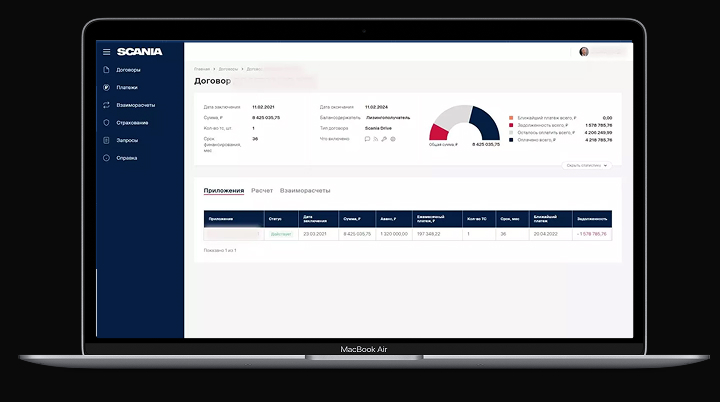
Task: Click the Справка info icon in sidebar
Action: pyautogui.click(x=106, y=158)
